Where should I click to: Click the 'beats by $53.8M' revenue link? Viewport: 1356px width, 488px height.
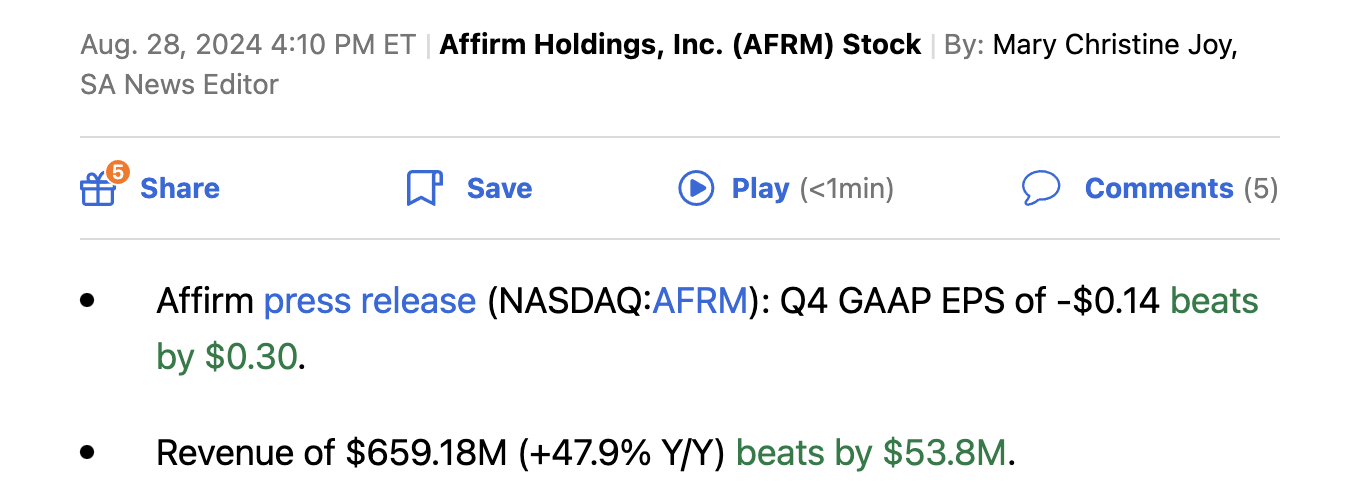[x=871, y=453]
